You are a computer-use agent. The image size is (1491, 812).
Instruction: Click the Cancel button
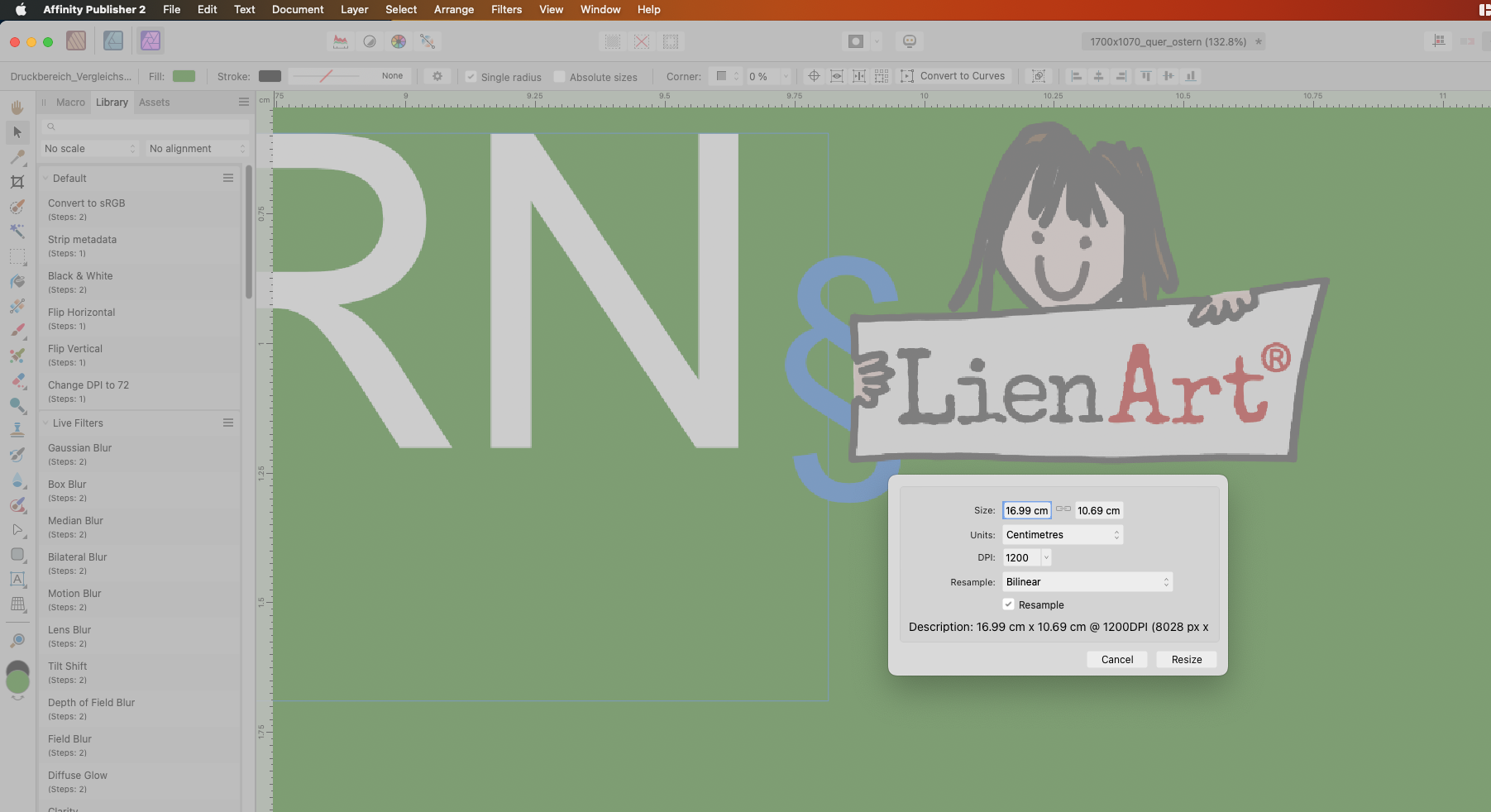(1117, 660)
